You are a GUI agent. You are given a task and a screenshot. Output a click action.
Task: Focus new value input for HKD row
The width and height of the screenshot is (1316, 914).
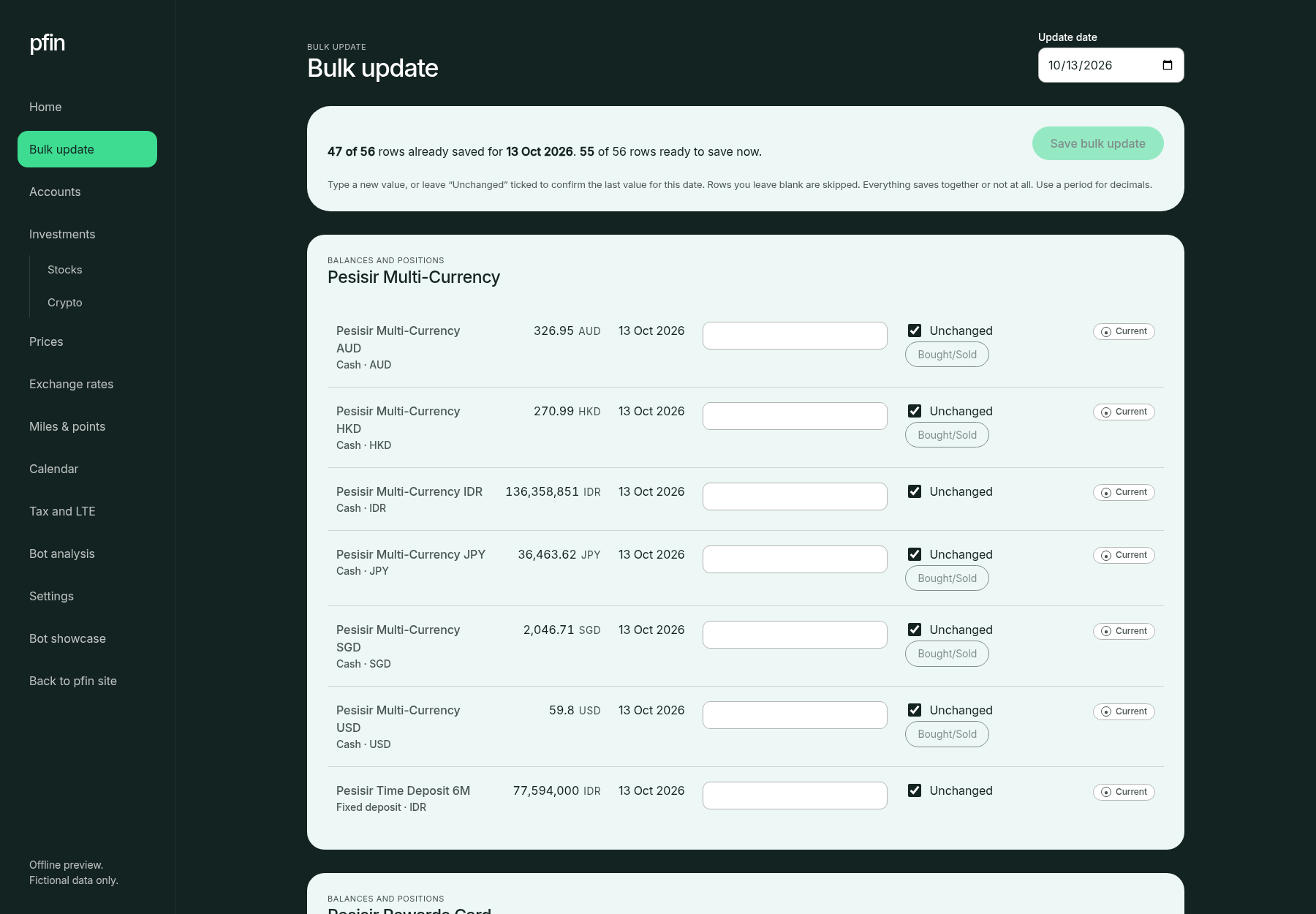tap(795, 416)
